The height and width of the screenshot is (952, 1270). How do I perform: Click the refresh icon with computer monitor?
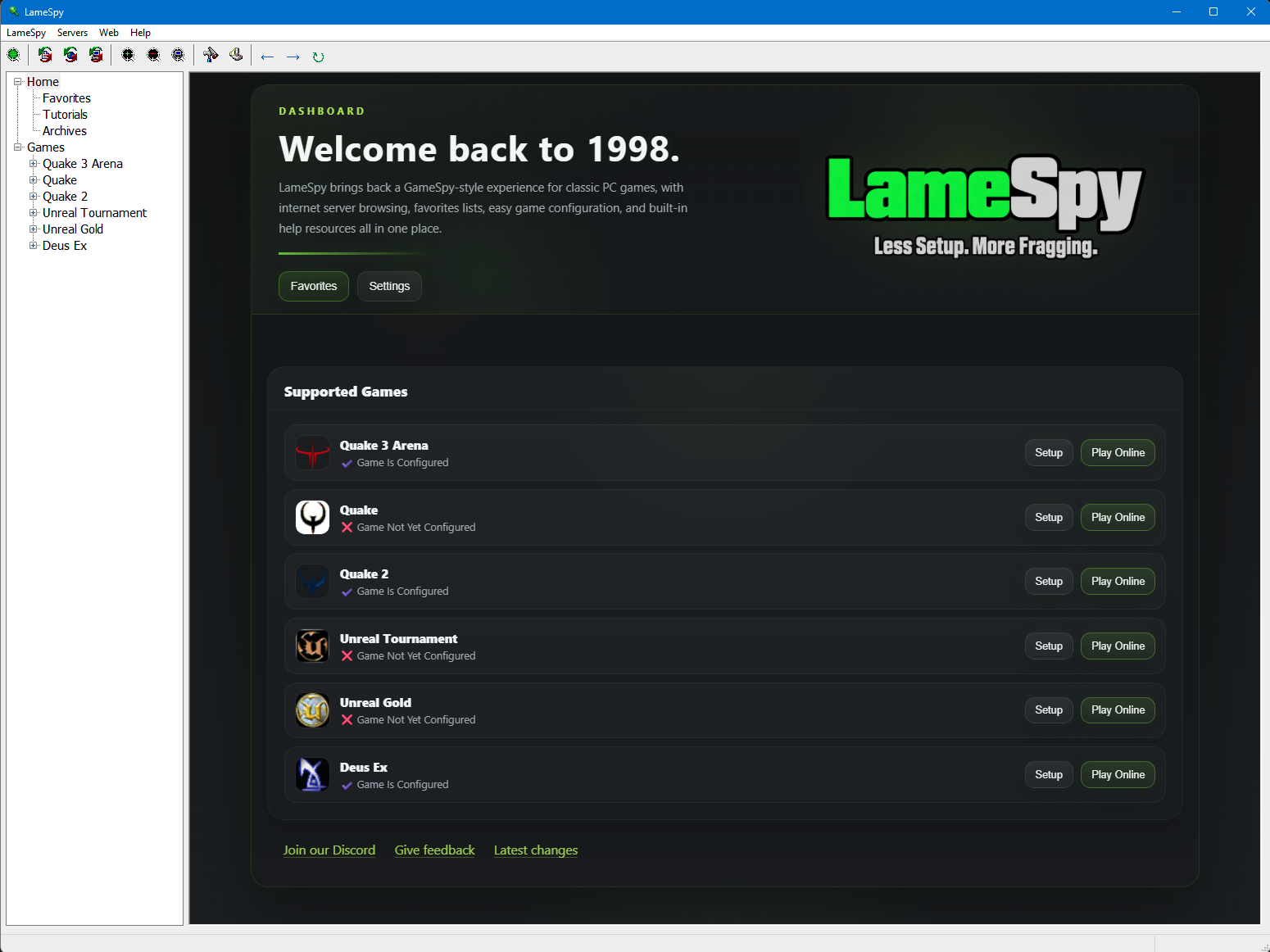point(96,55)
